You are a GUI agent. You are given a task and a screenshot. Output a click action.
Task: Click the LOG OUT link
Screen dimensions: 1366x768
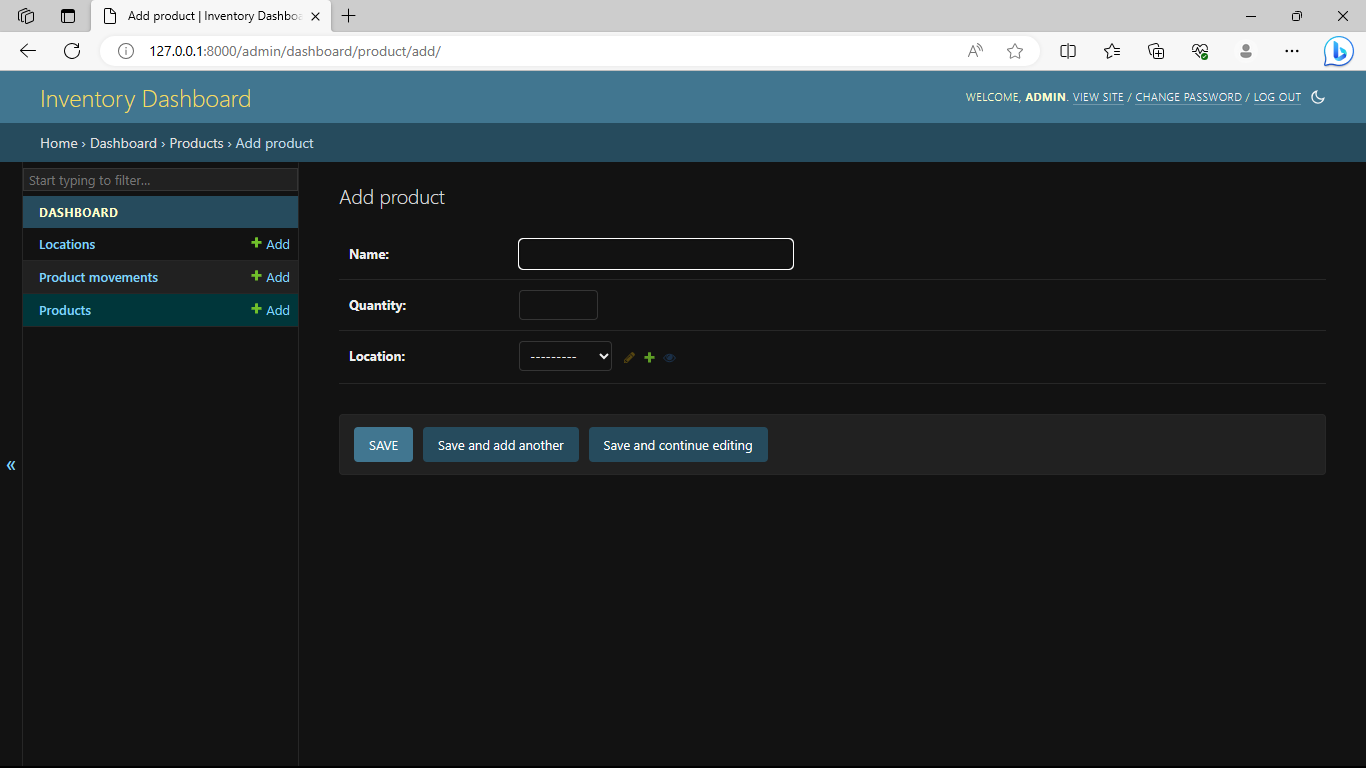point(1277,97)
